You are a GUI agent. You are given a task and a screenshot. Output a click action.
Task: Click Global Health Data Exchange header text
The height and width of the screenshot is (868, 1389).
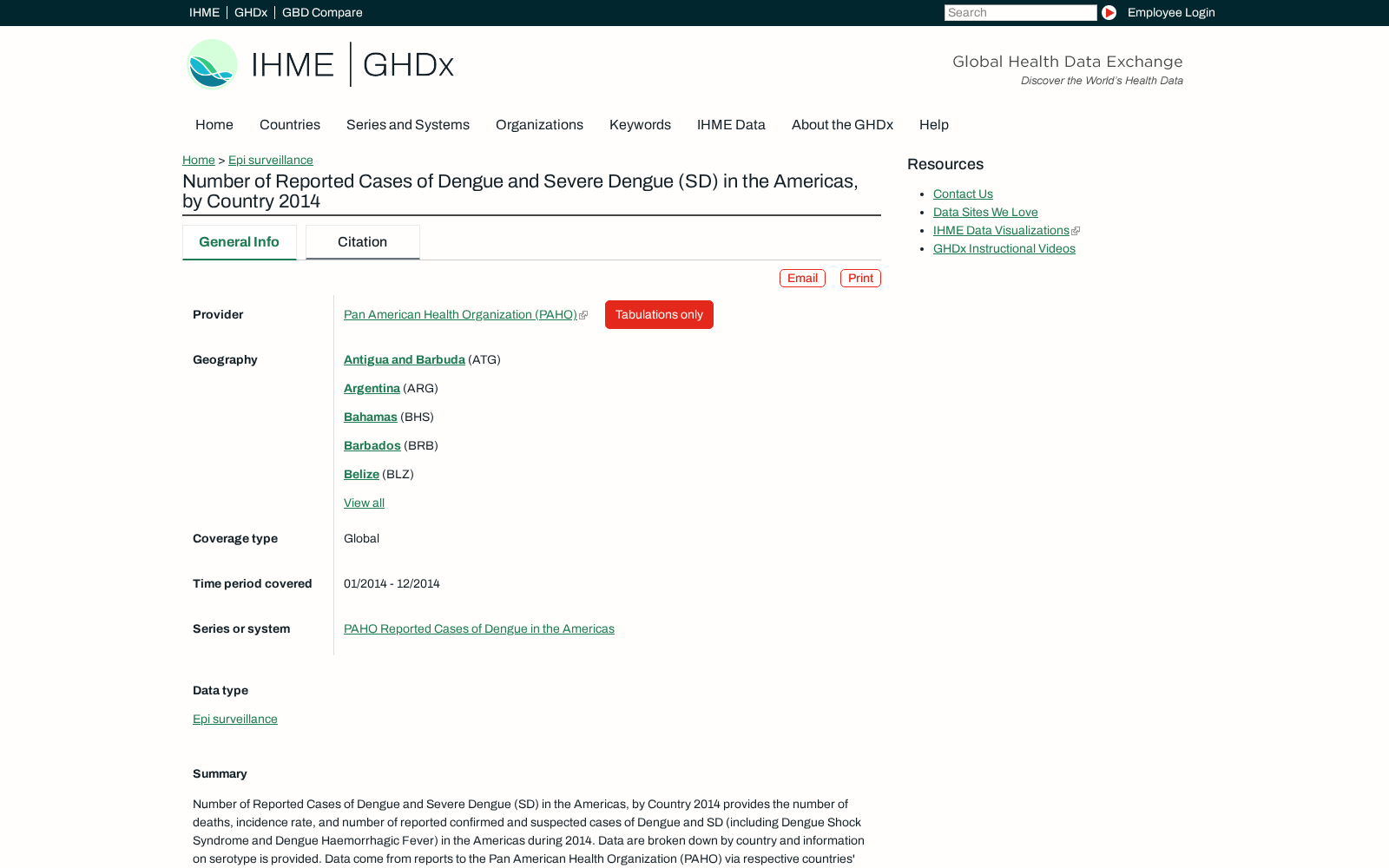(x=1067, y=62)
